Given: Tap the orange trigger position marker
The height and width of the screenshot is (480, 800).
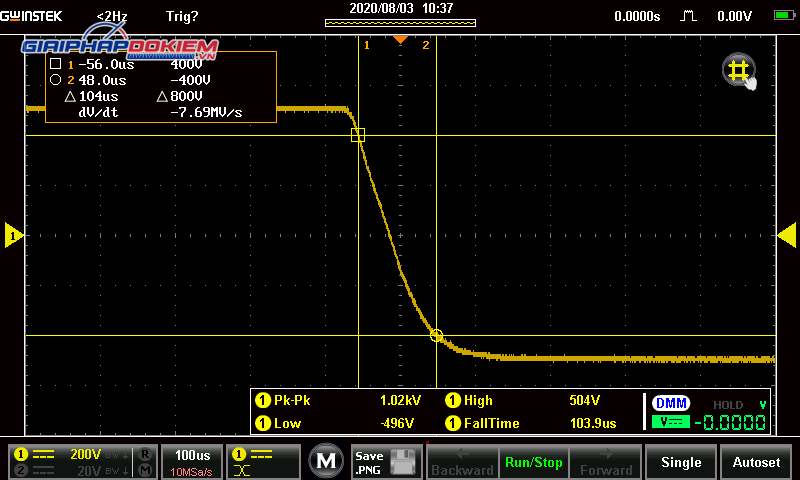Looking at the screenshot, I should click(x=401, y=40).
